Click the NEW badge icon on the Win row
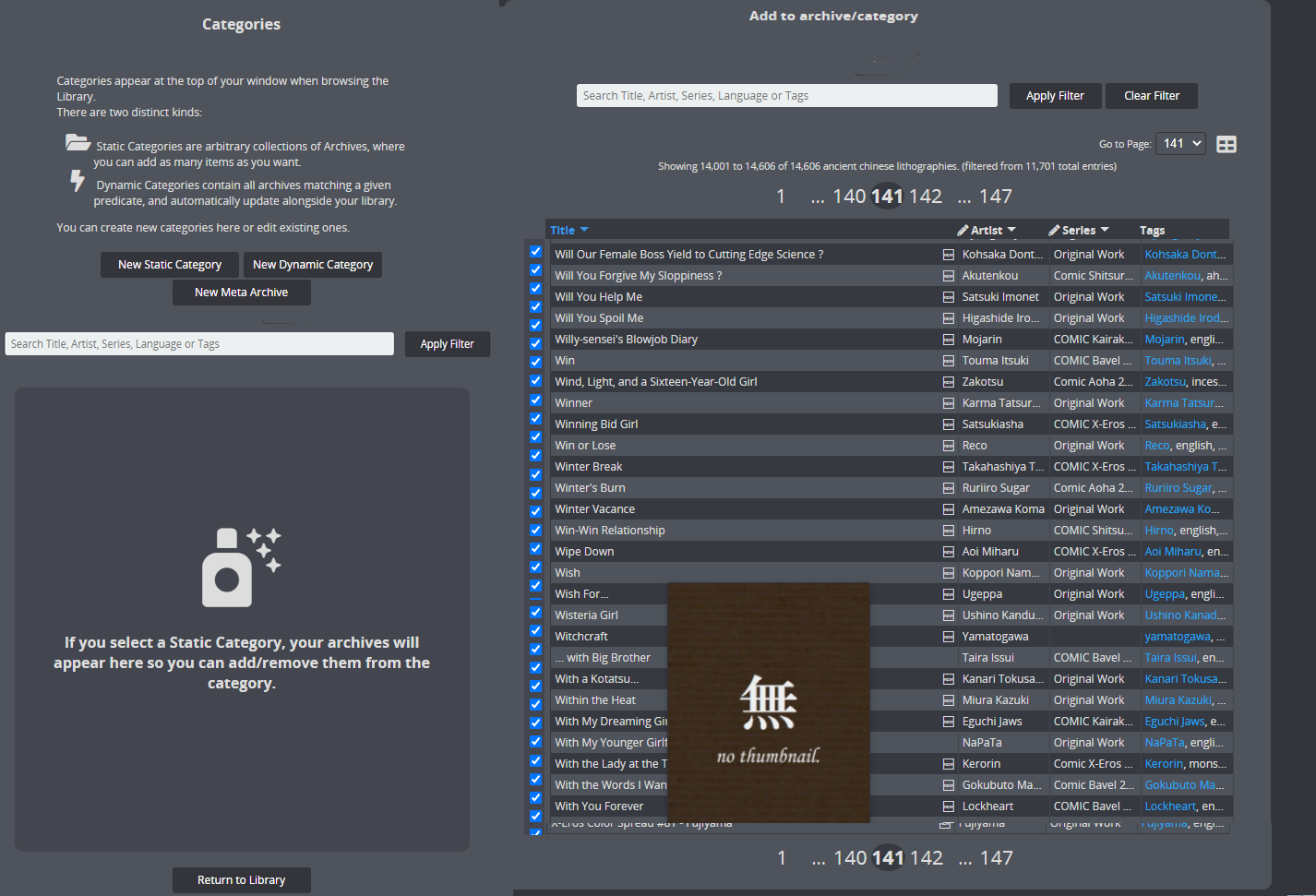1316x896 pixels. [949, 360]
